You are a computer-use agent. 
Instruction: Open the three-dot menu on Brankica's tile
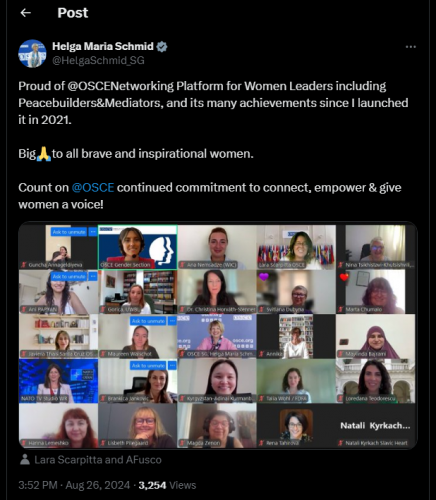[x=172, y=366]
